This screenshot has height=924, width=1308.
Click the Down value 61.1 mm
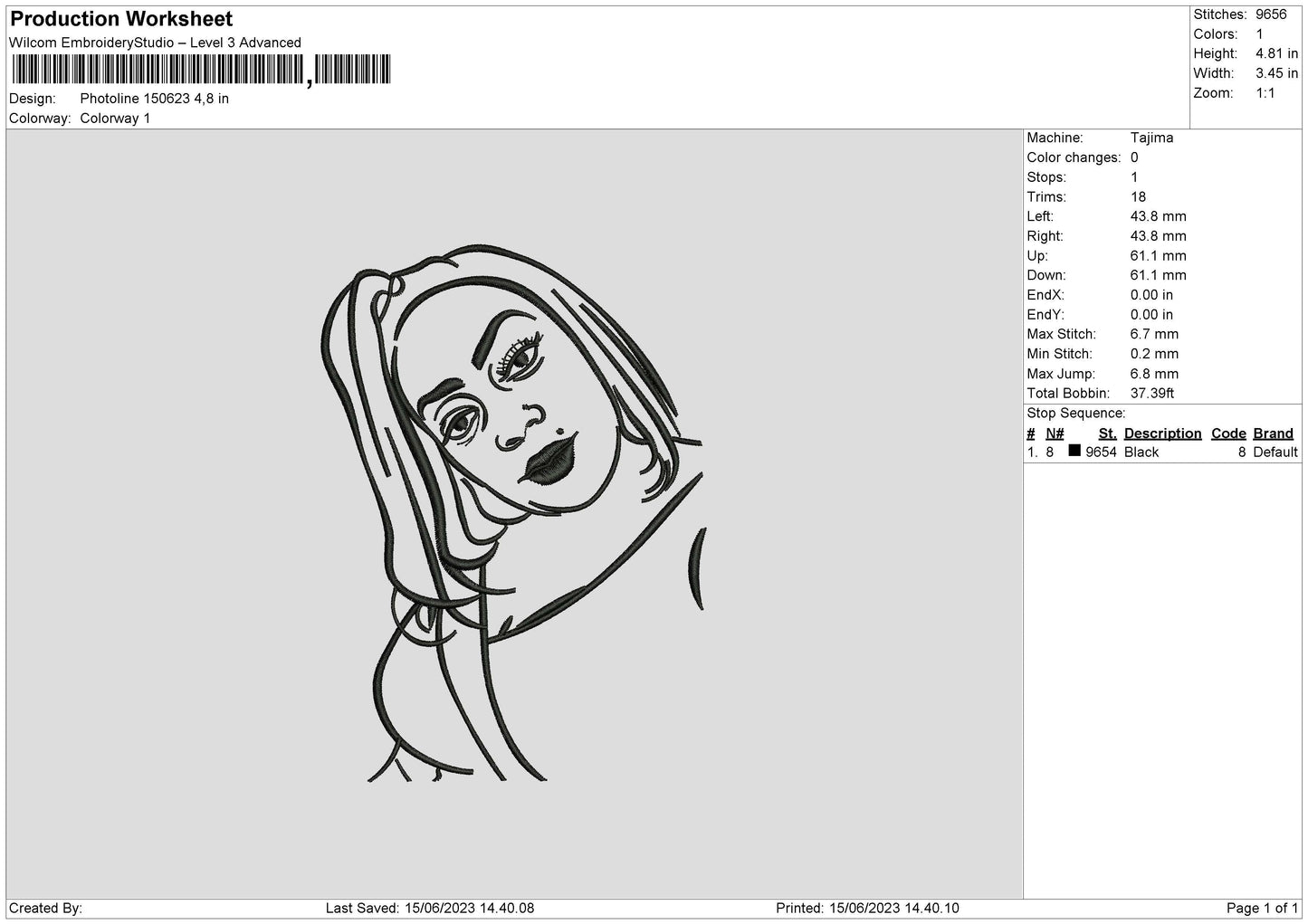click(x=1158, y=275)
